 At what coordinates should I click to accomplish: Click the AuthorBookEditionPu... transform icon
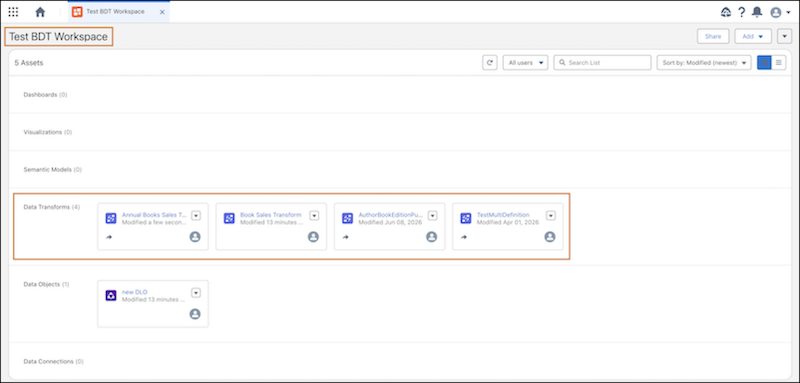click(x=347, y=218)
